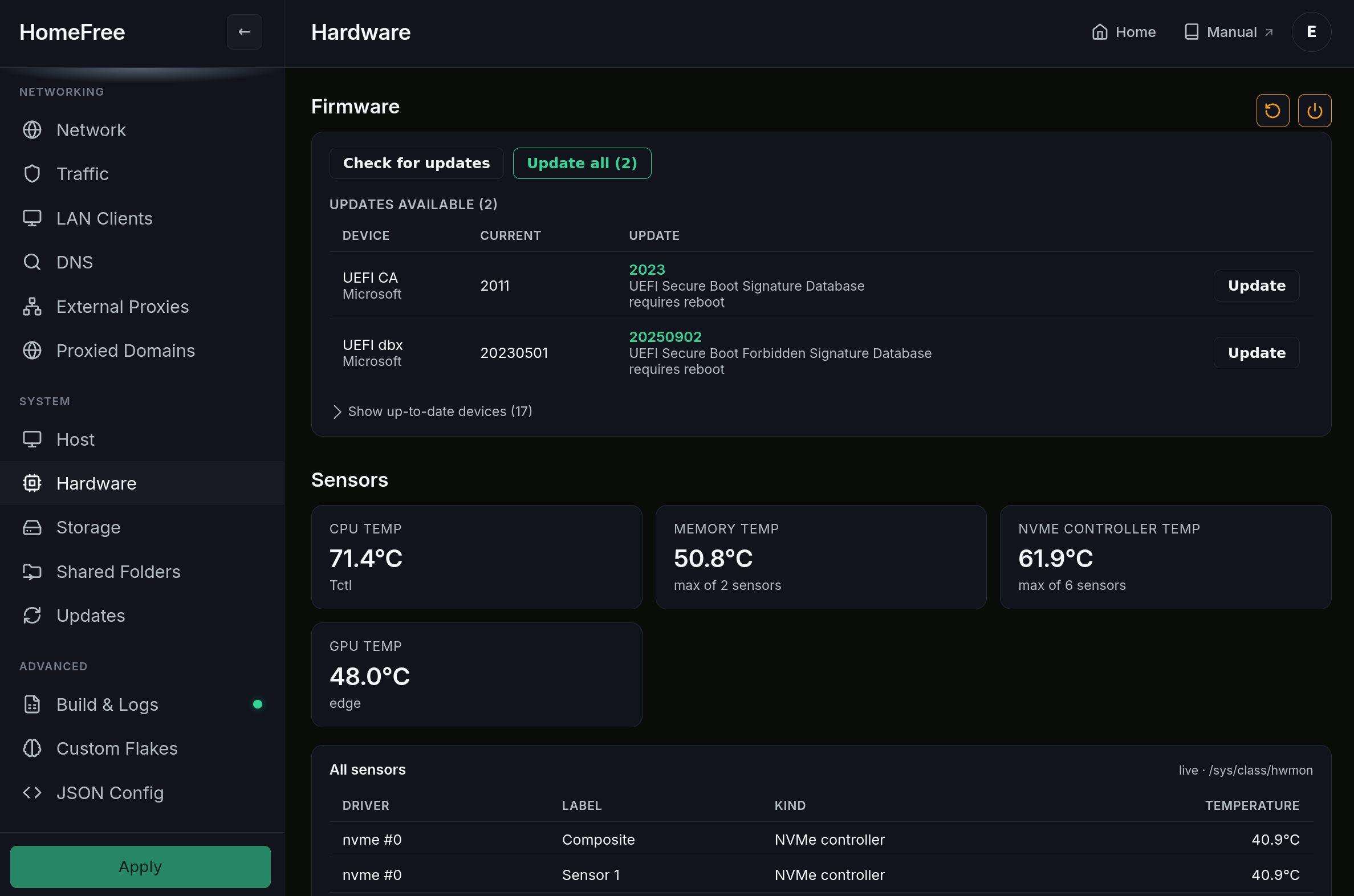Open the user avatar E menu
1354x896 pixels.
[1312, 32]
